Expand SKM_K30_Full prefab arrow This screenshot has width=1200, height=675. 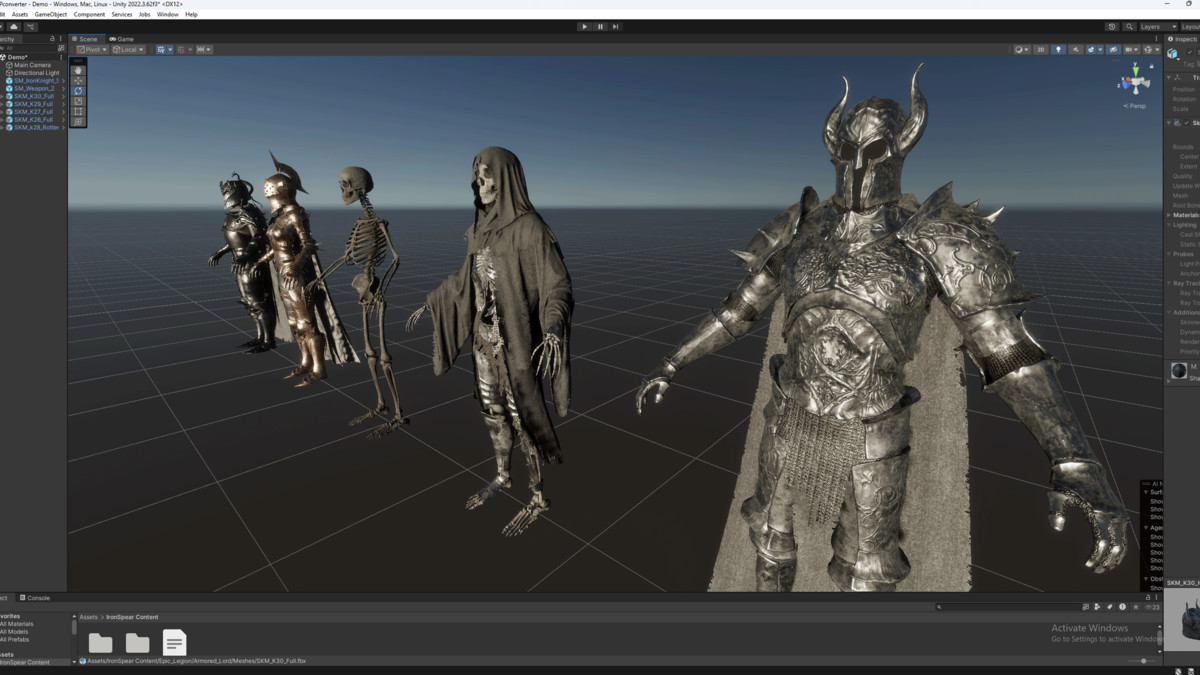pyautogui.click(x=3, y=96)
